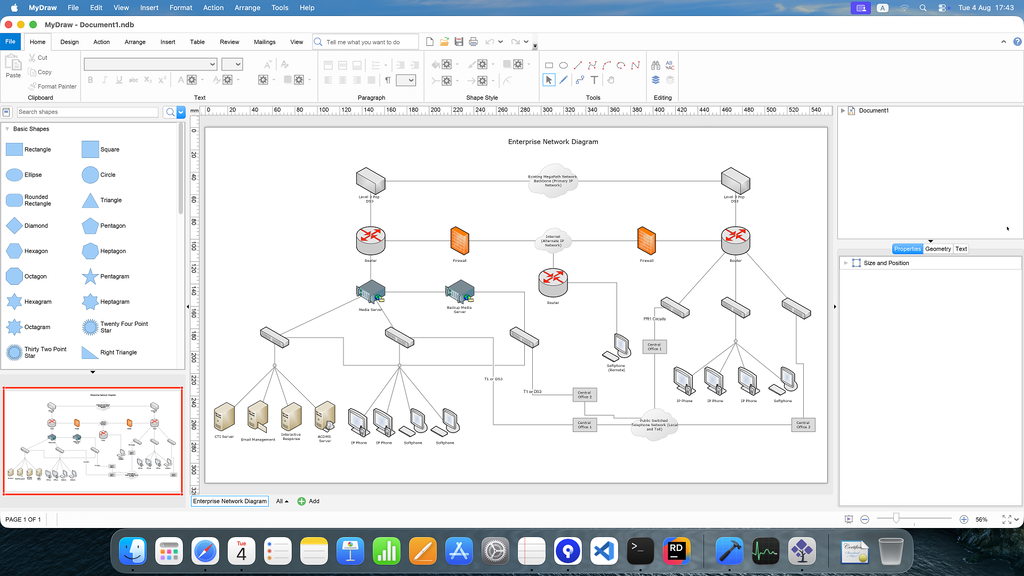Toggle the Pan hand tool
This screenshot has width=1024, height=576.
[611, 80]
